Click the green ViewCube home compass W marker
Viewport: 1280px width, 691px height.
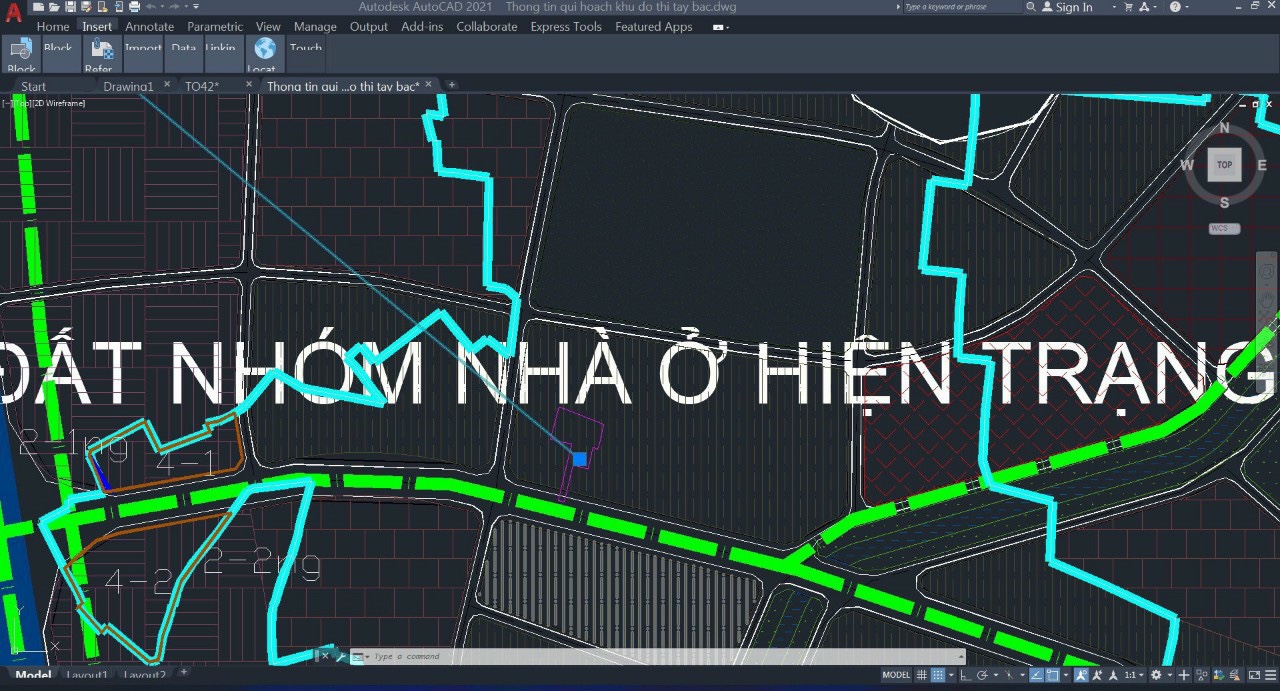1188,164
